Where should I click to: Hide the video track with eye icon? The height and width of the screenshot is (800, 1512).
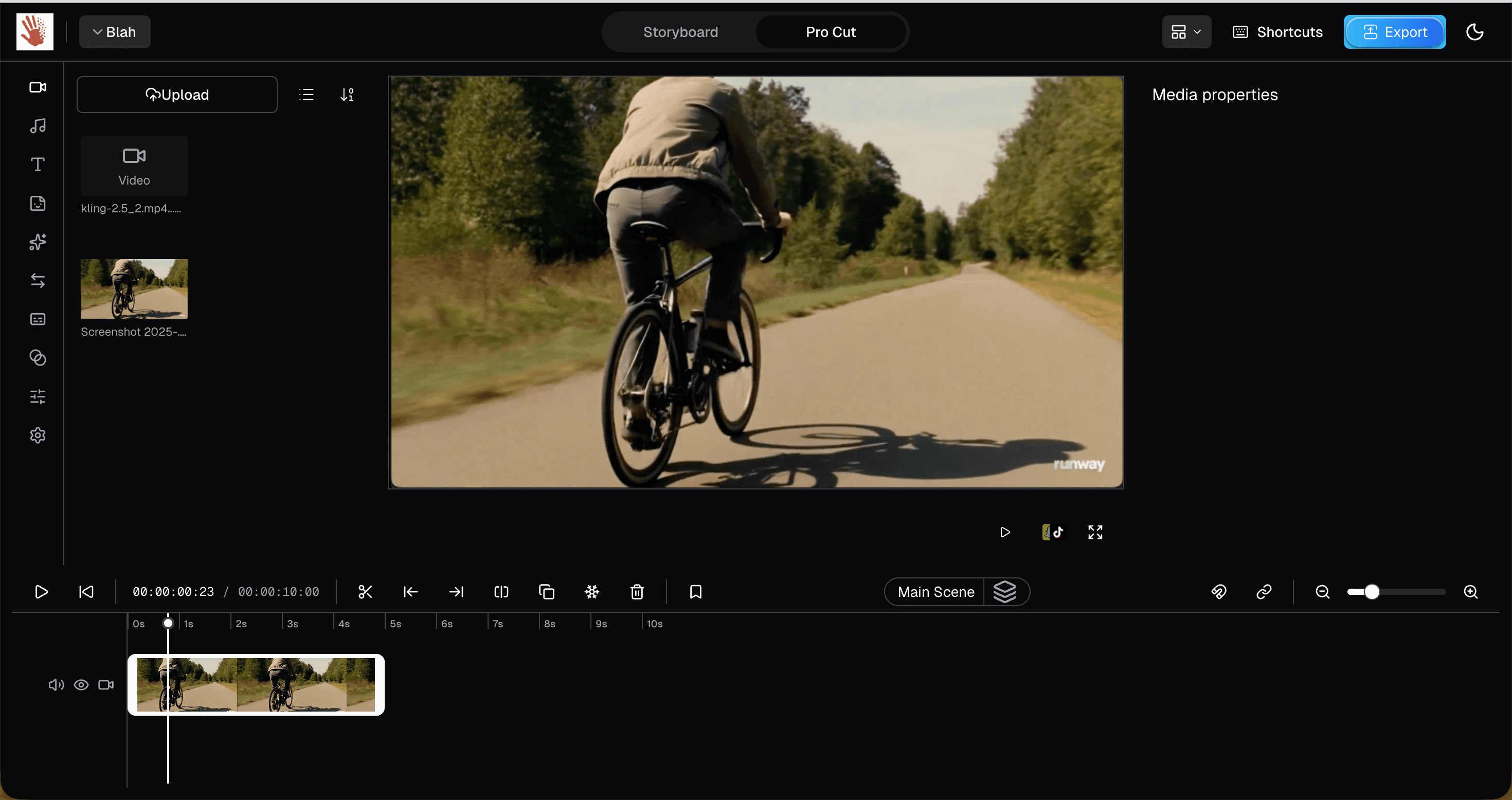point(81,684)
